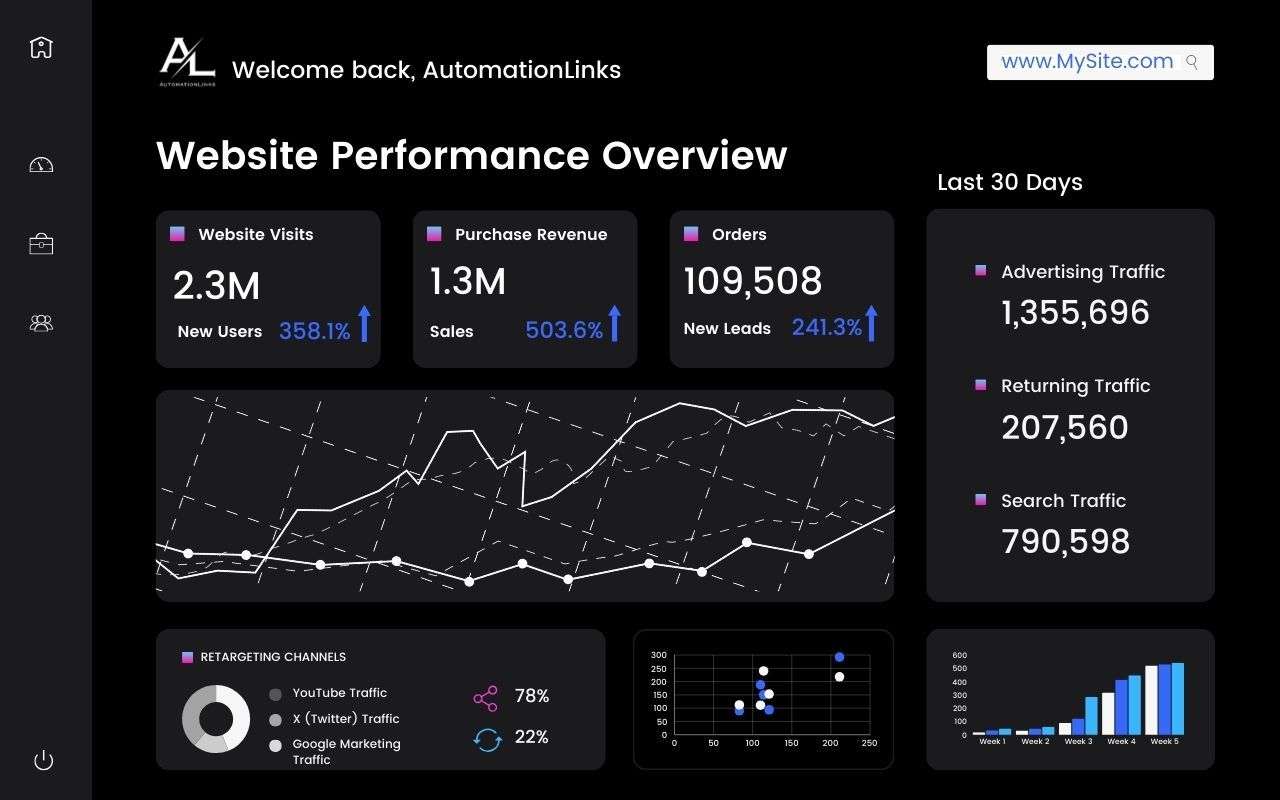1280x800 pixels.
Task: Click the Search Traffic square marker
Action: click(981, 499)
